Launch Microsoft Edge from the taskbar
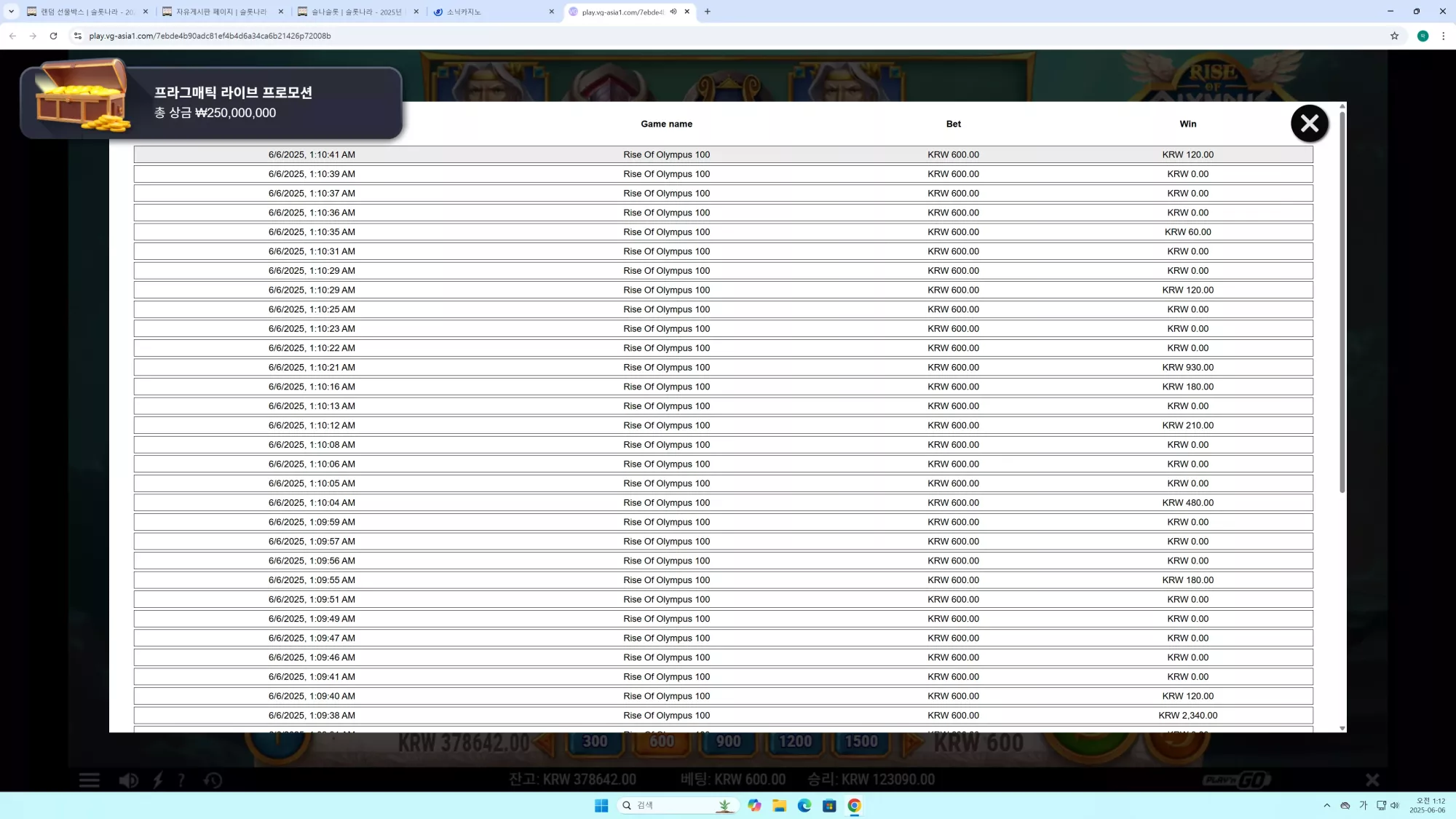1456x819 pixels. 804,805
